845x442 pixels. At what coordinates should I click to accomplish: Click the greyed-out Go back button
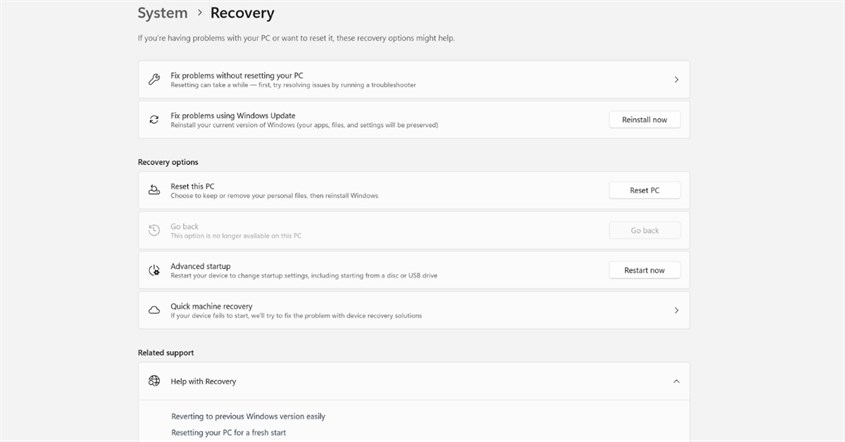[x=645, y=230]
